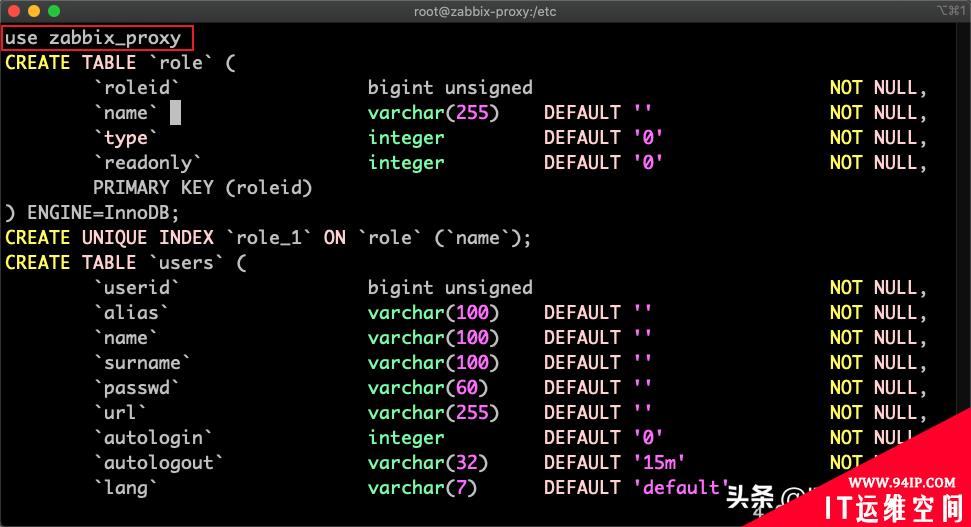Click varchar(255) in the role name row

click(x=433, y=113)
